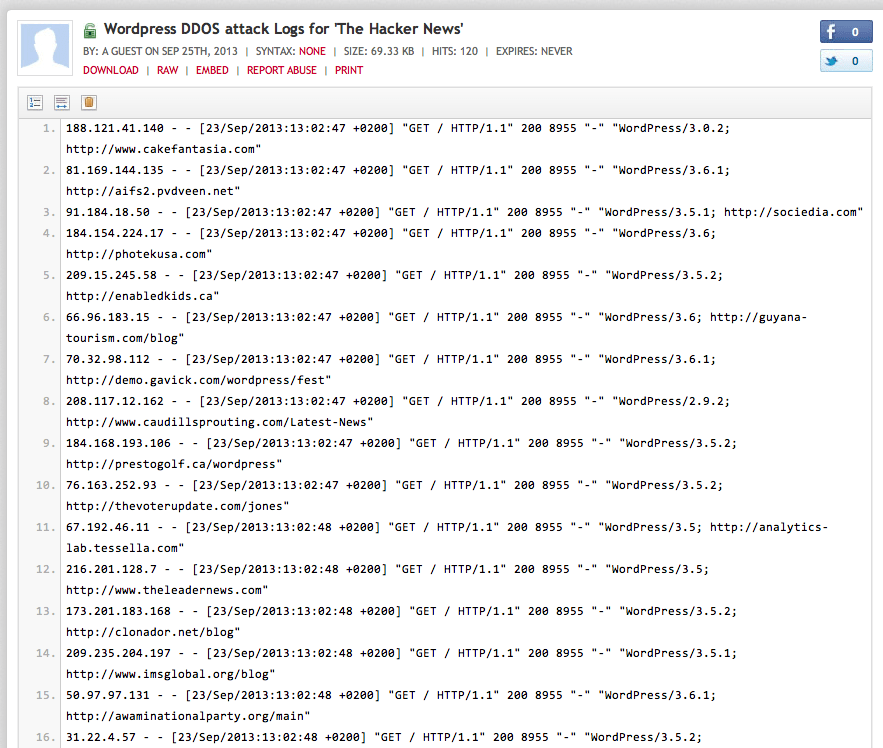The width and height of the screenshot is (883, 748).
Task: Click the green lock icon beside title
Action: click(x=90, y=31)
